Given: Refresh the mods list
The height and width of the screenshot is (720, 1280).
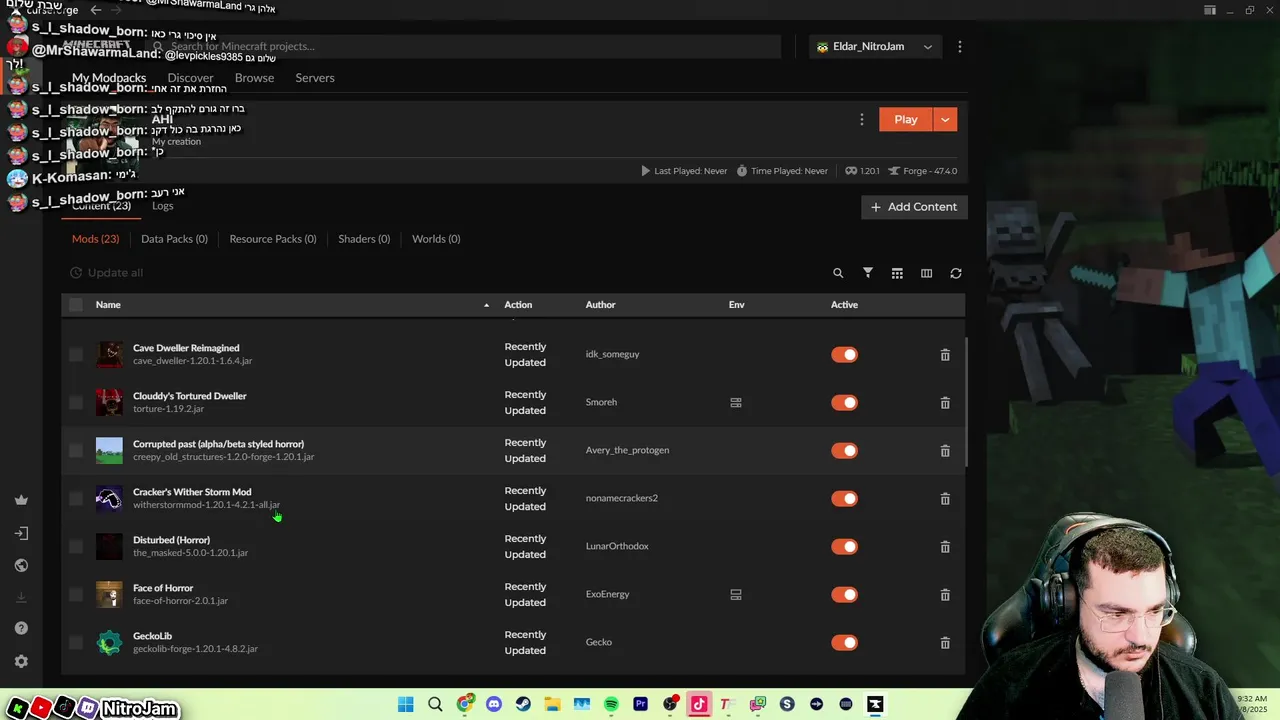Looking at the screenshot, I should coord(956,273).
